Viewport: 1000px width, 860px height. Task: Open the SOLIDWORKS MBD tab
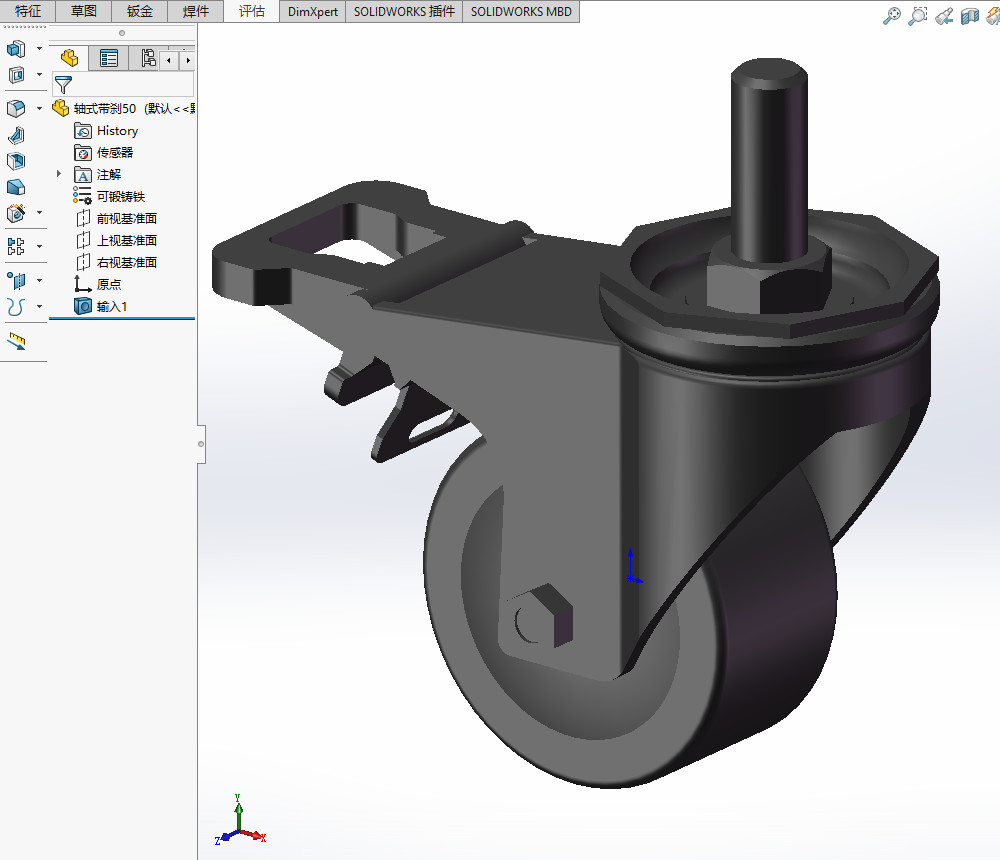[x=521, y=11]
